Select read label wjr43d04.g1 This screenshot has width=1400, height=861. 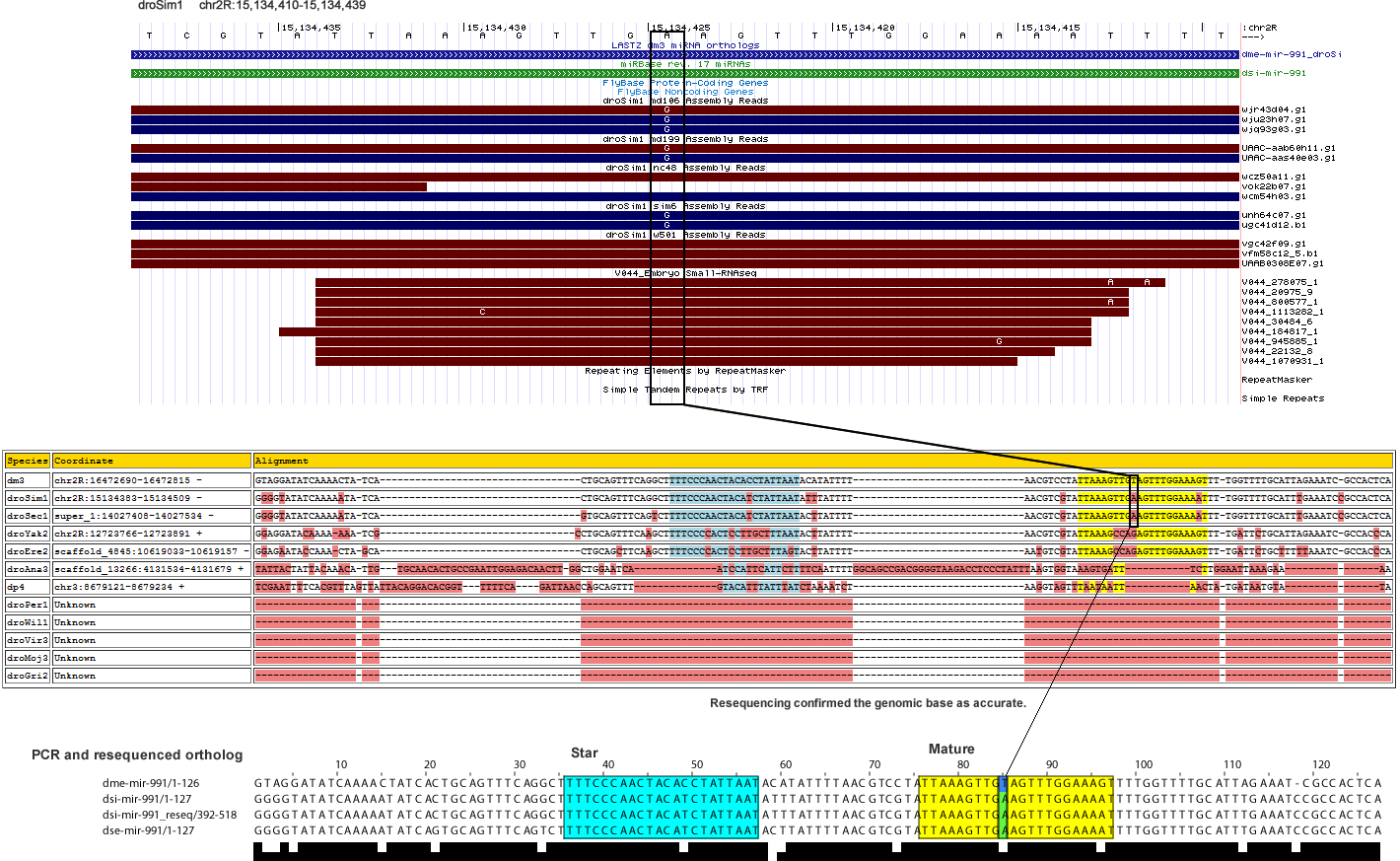click(1274, 109)
